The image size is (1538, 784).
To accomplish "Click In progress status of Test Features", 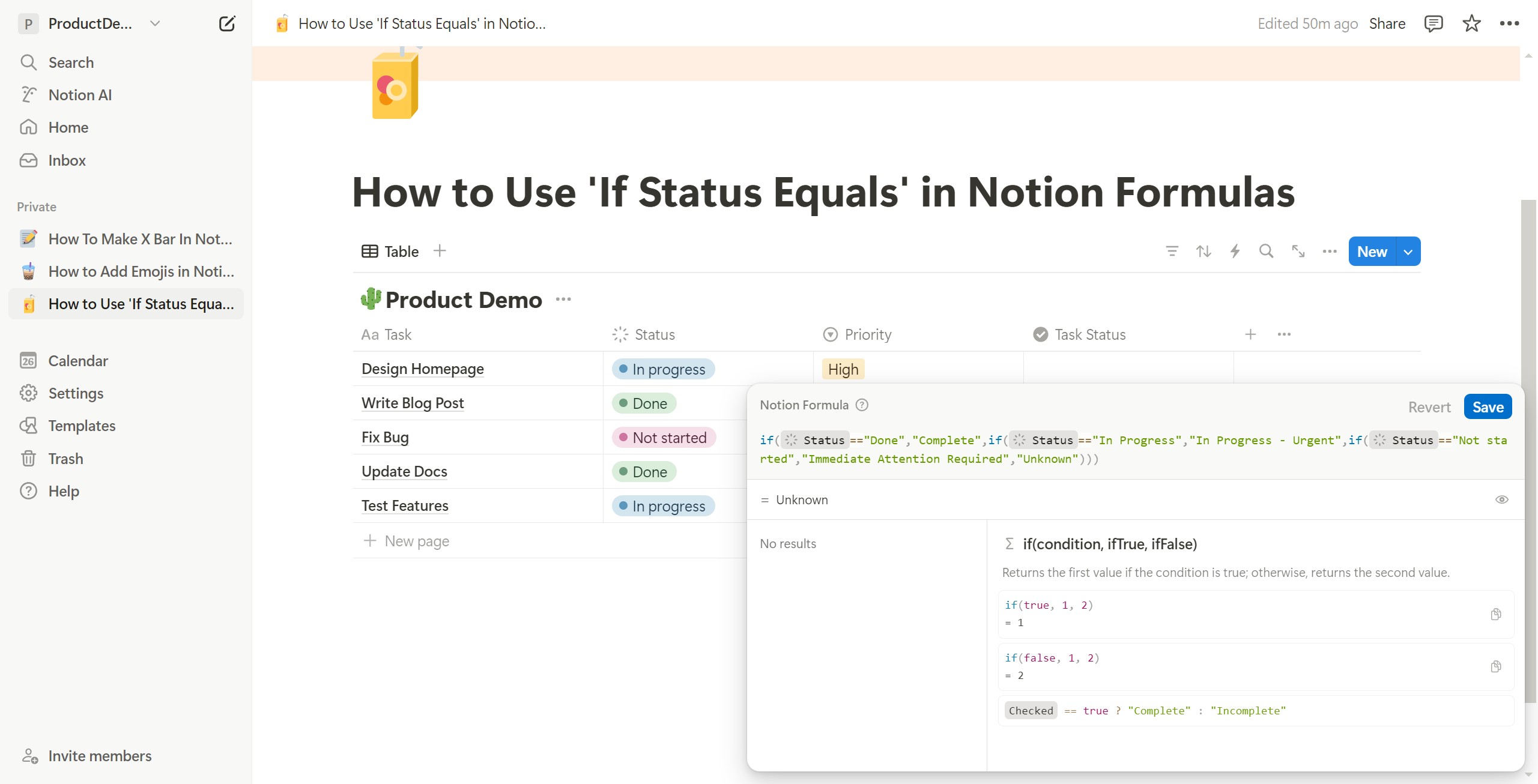I will point(663,506).
